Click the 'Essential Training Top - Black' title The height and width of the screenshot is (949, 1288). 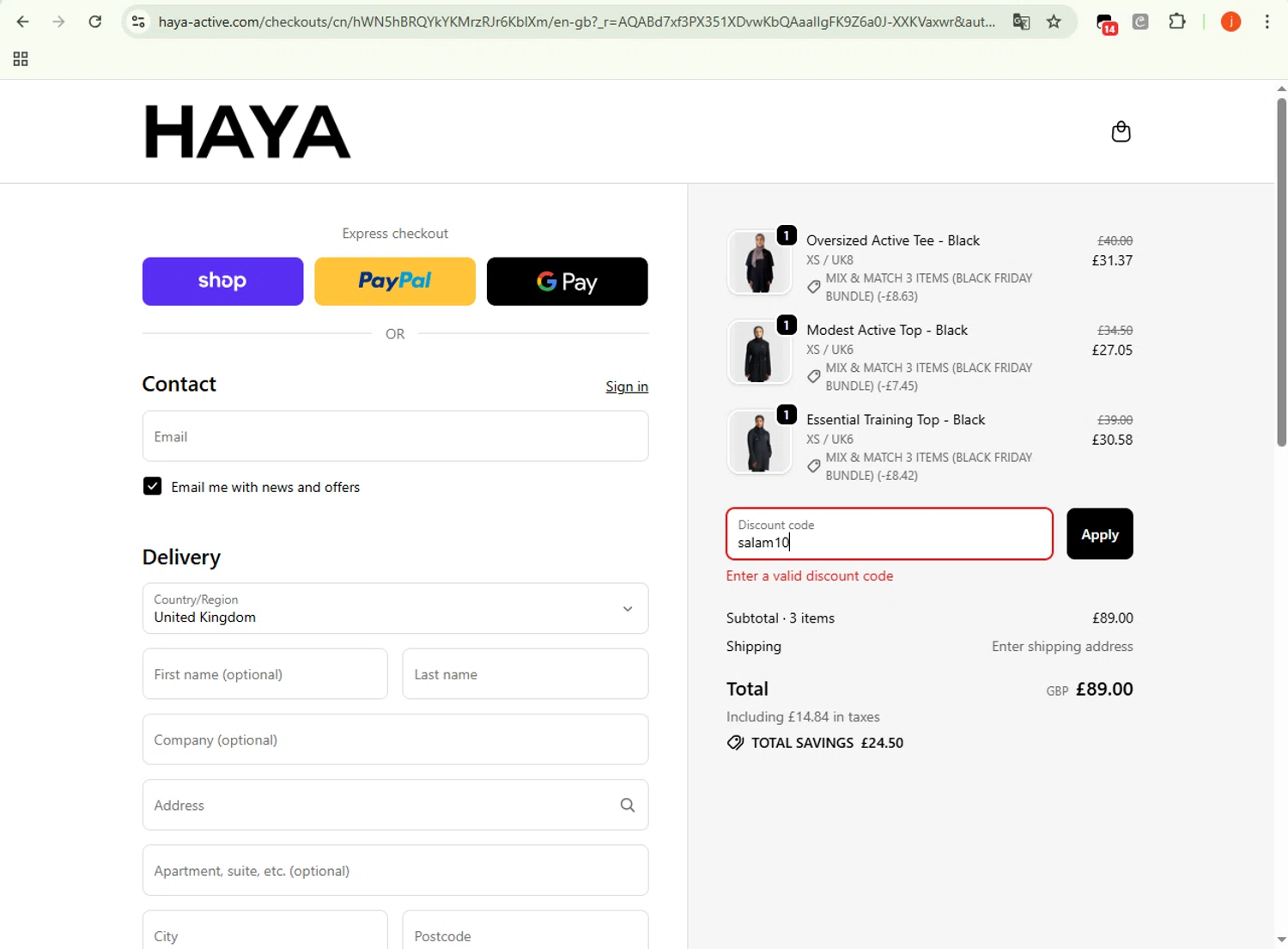896,419
